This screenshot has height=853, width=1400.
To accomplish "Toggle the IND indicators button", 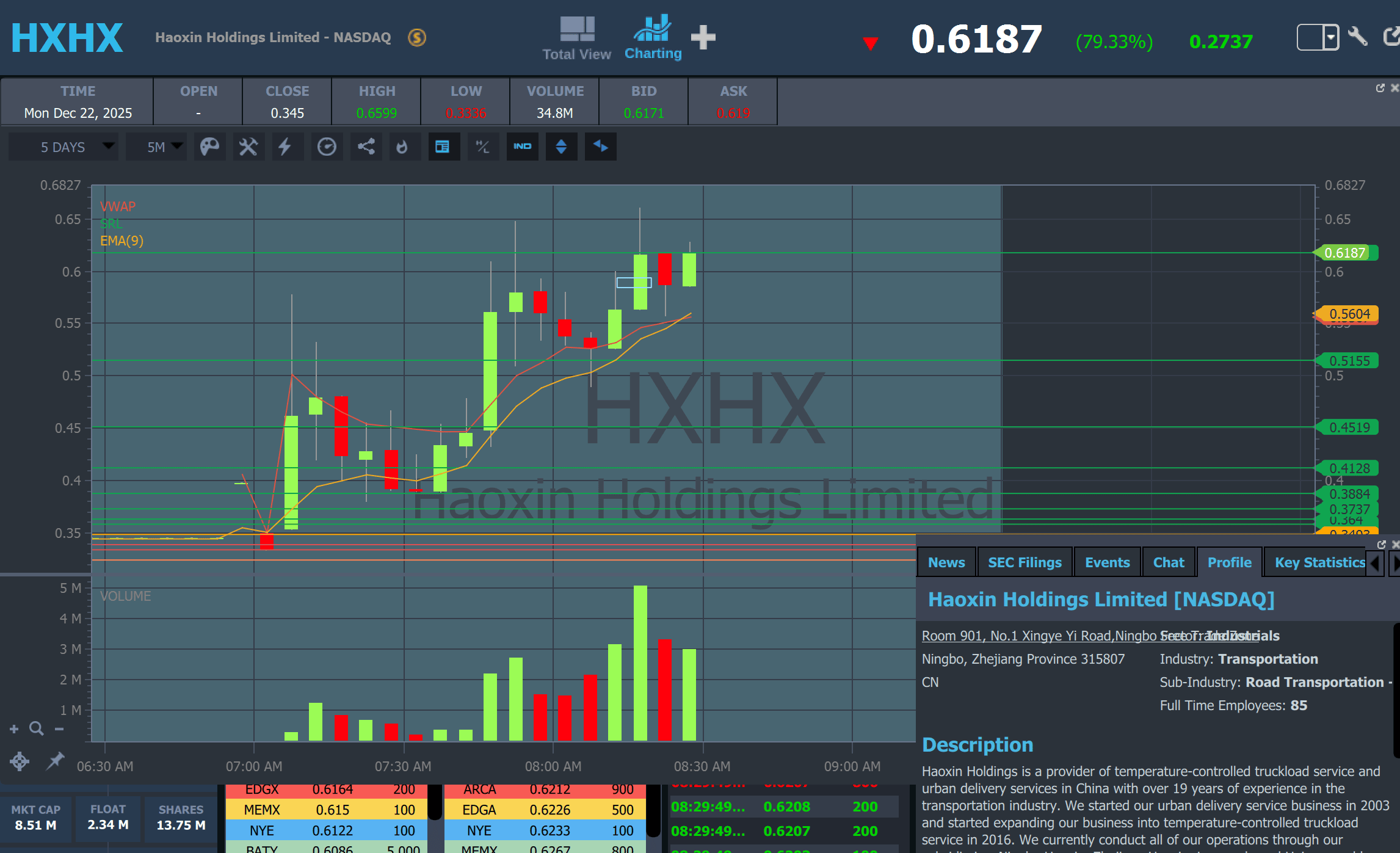I will click(522, 147).
